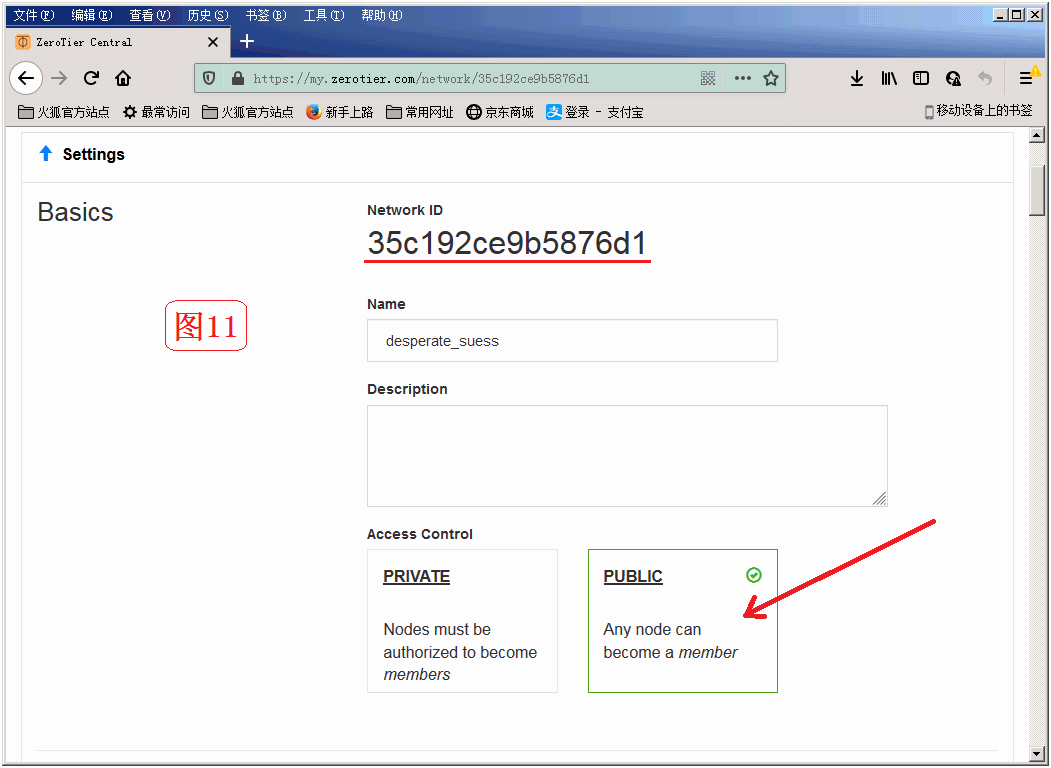Reload the ZeroTier page

[91, 78]
